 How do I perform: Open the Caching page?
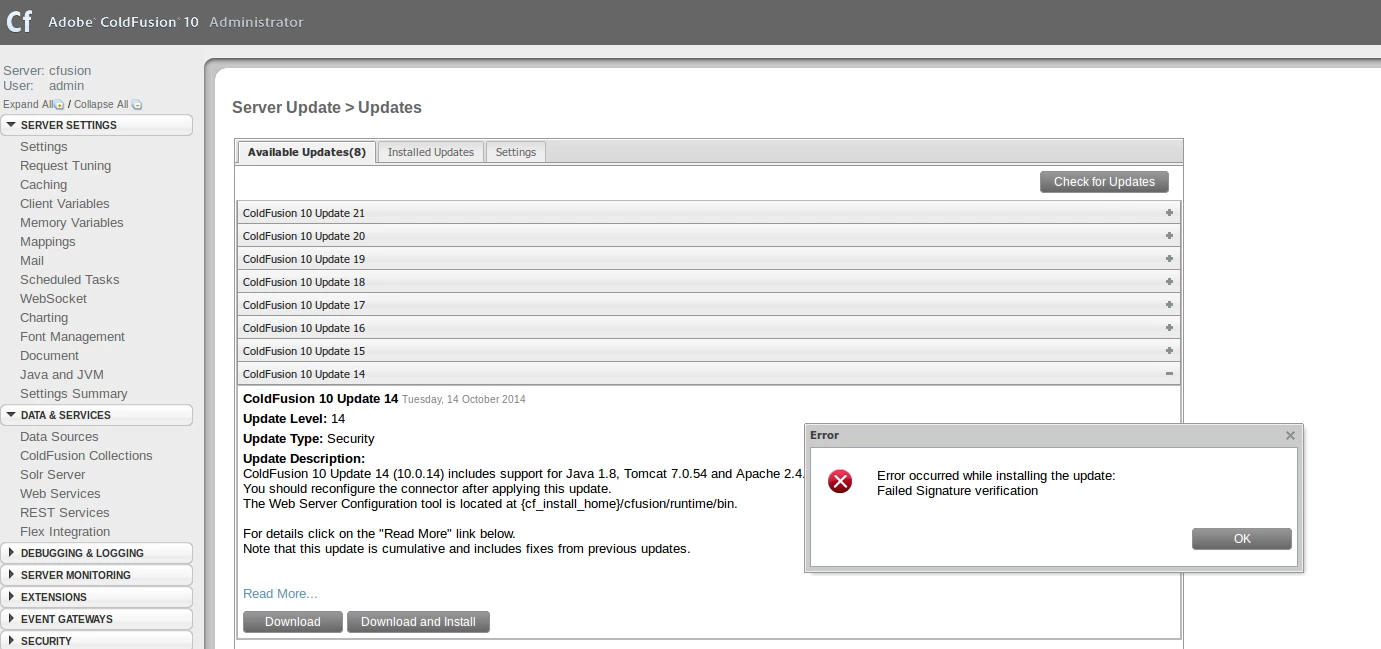(x=44, y=185)
